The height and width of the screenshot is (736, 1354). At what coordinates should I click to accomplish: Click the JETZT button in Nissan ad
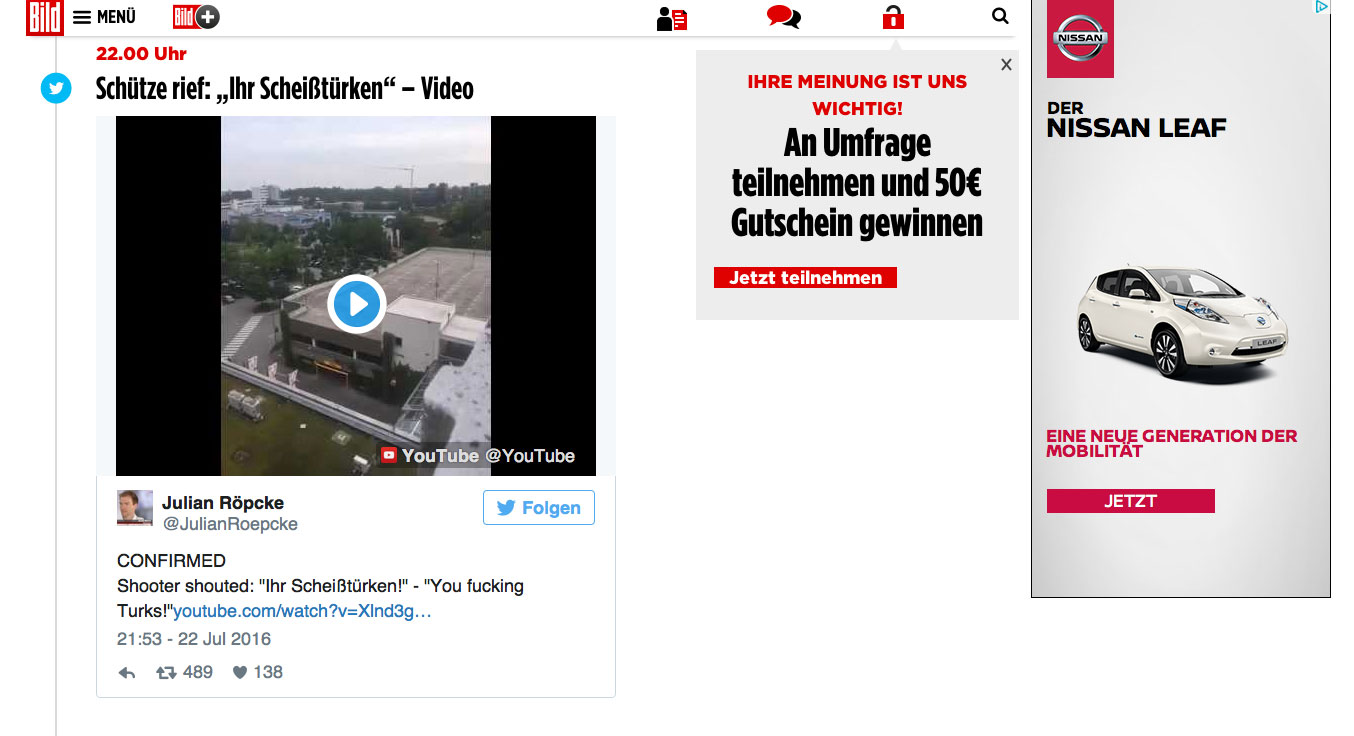pos(1130,501)
